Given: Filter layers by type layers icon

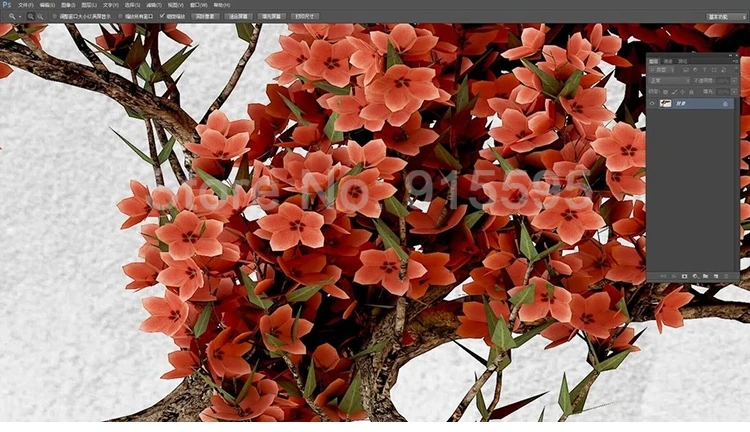Looking at the screenshot, I should point(705,70).
